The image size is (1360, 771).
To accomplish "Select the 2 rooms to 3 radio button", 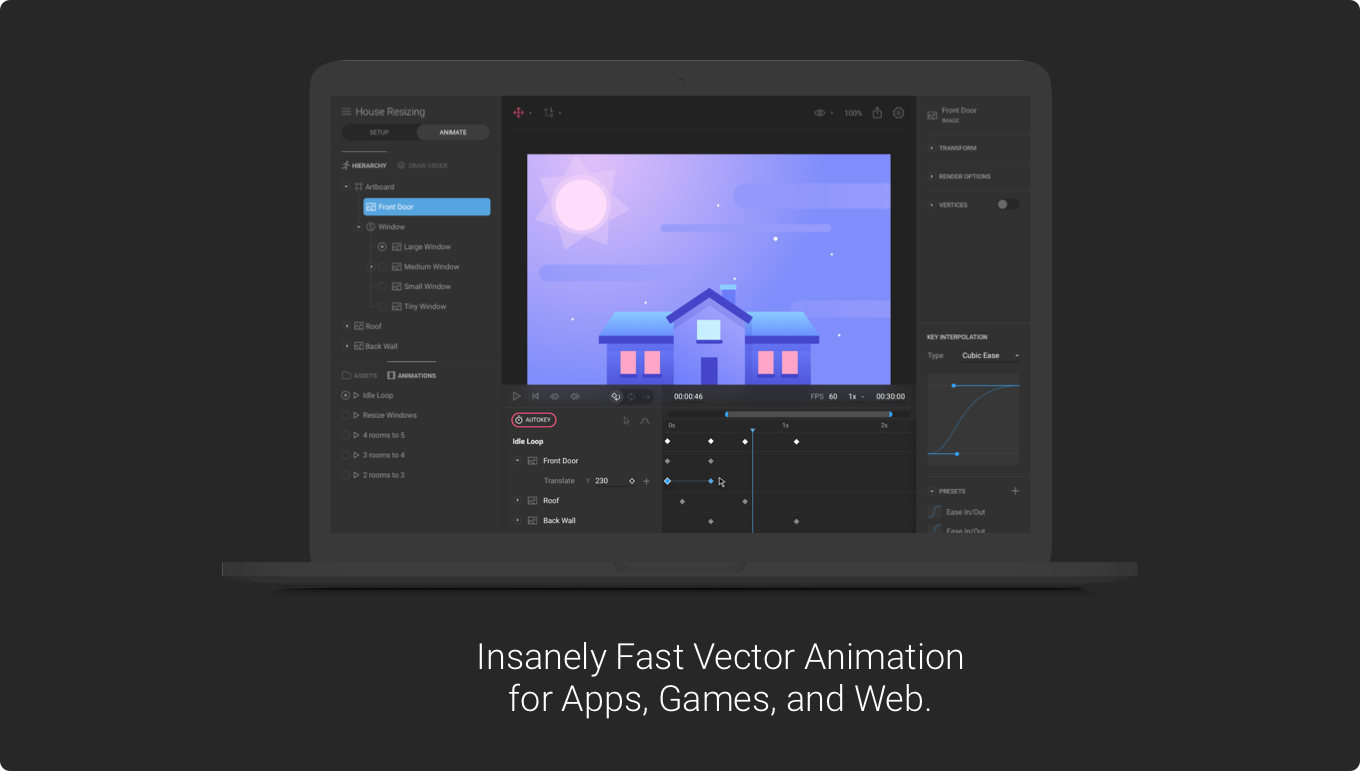I will point(346,475).
